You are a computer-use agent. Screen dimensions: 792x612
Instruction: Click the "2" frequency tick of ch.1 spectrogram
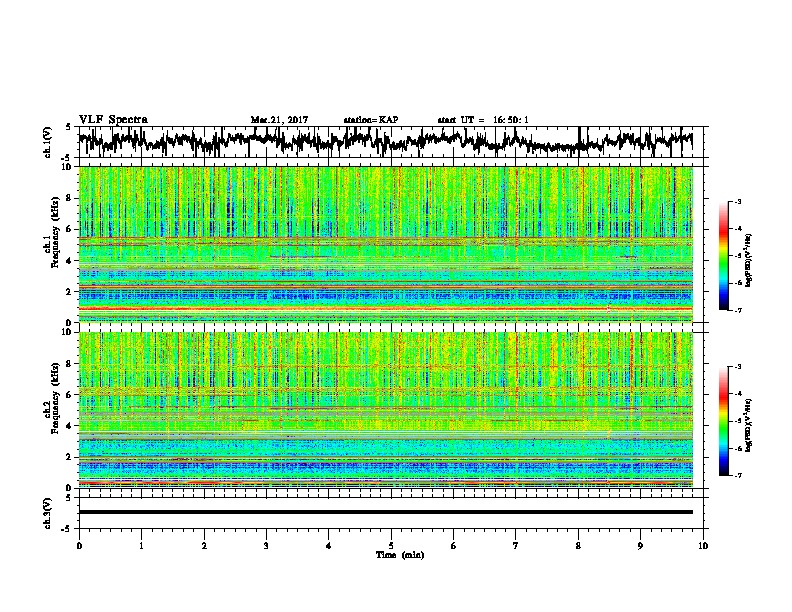tap(70, 292)
